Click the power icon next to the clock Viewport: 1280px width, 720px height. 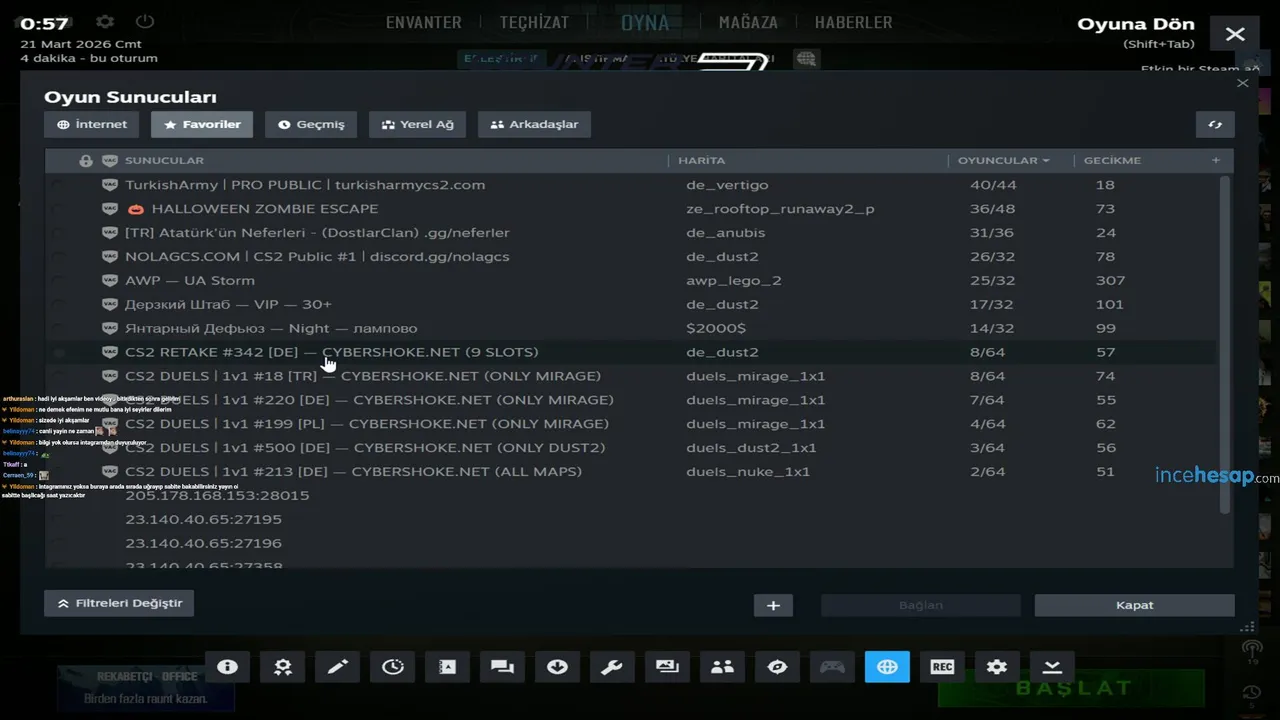145,22
